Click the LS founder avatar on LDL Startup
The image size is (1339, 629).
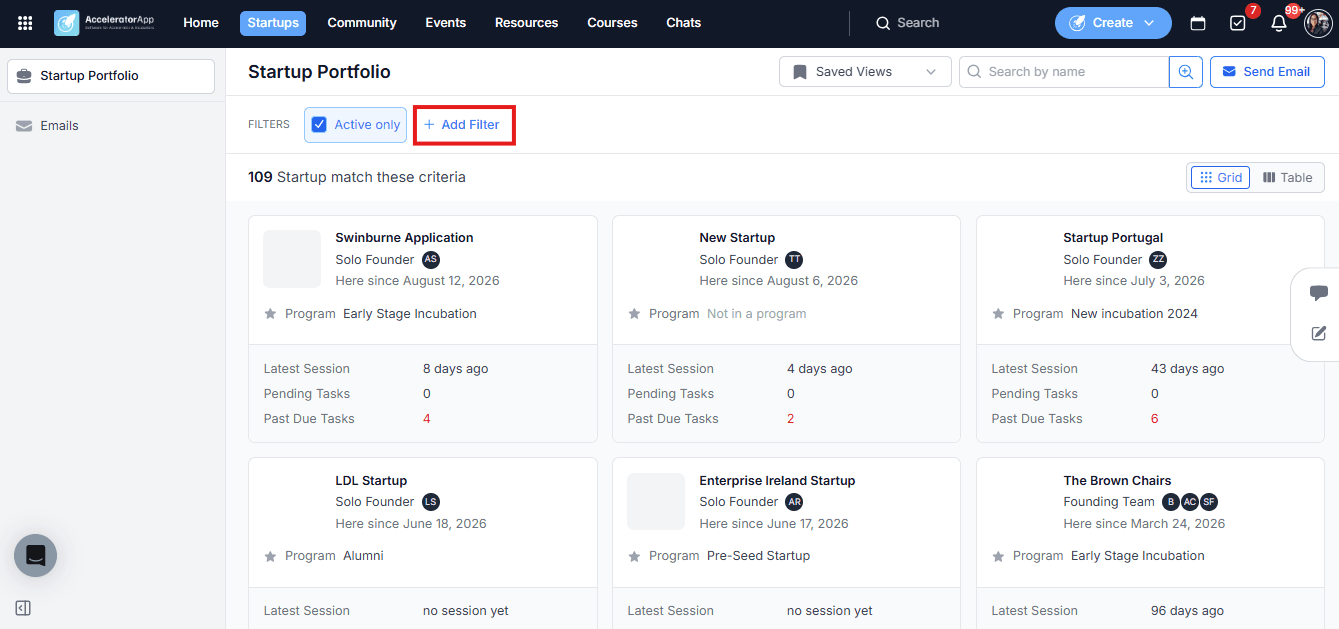[x=431, y=502]
